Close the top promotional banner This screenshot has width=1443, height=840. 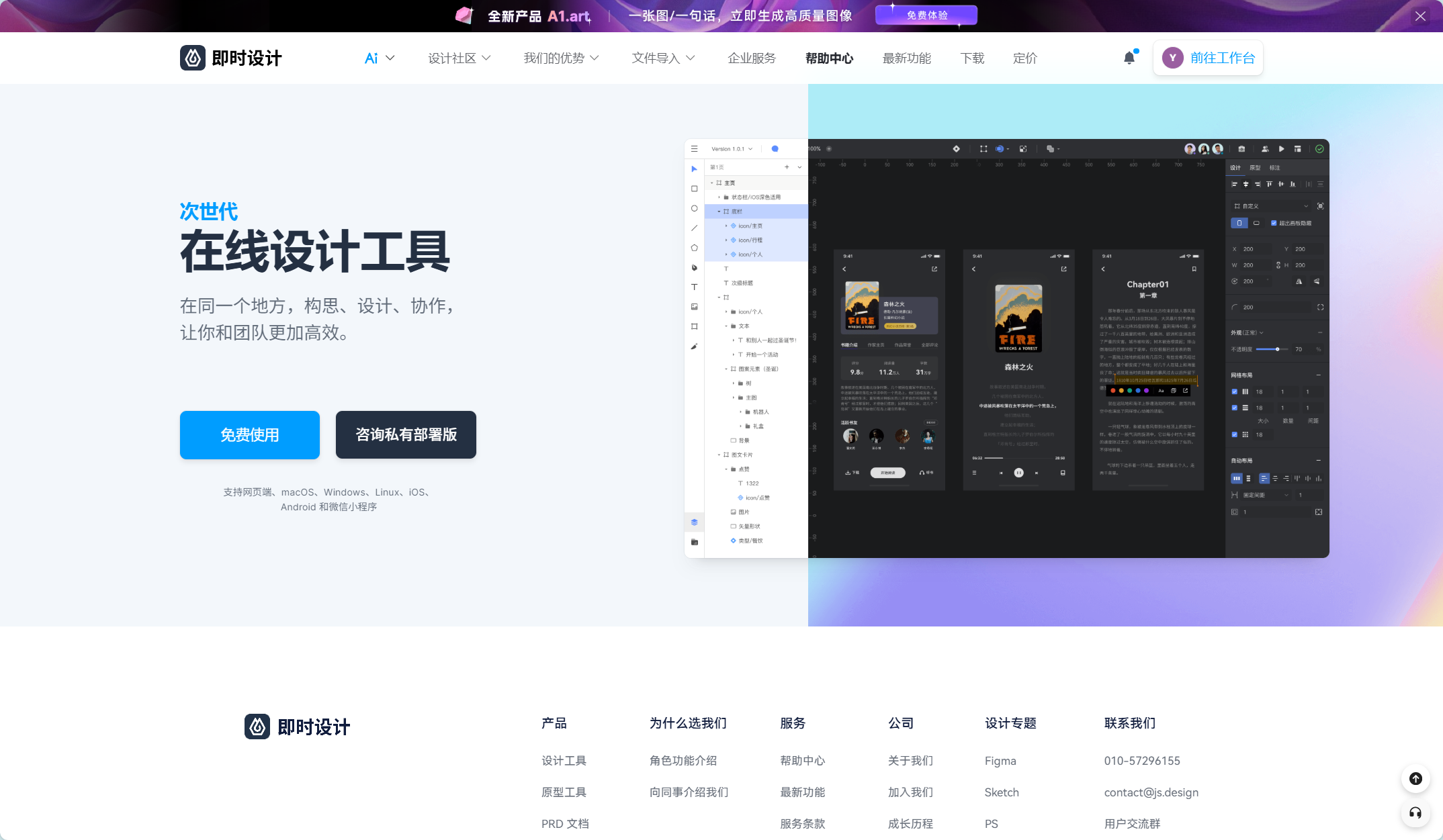pos(1420,16)
